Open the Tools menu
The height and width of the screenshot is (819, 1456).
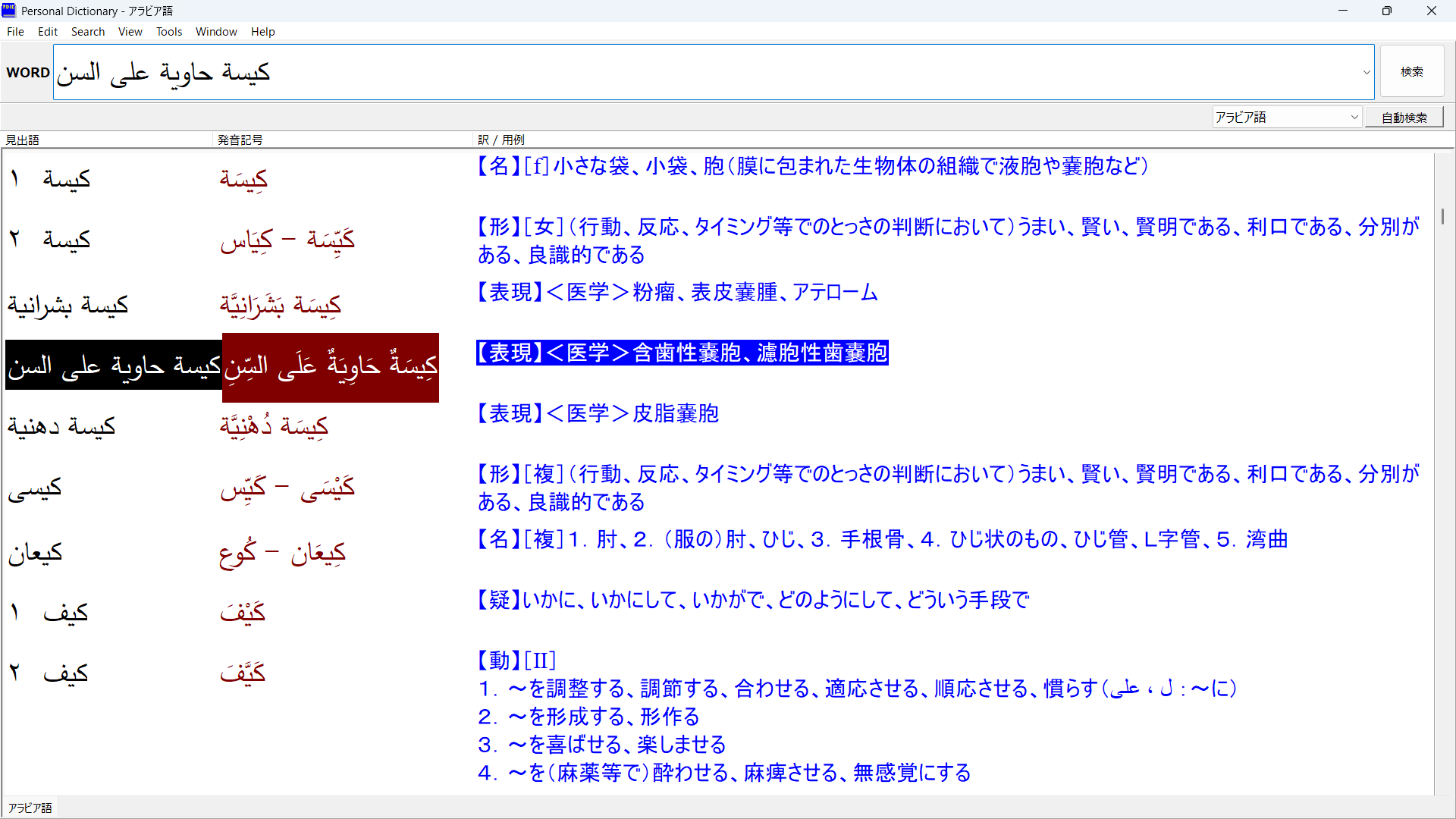pyautogui.click(x=169, y=32)
